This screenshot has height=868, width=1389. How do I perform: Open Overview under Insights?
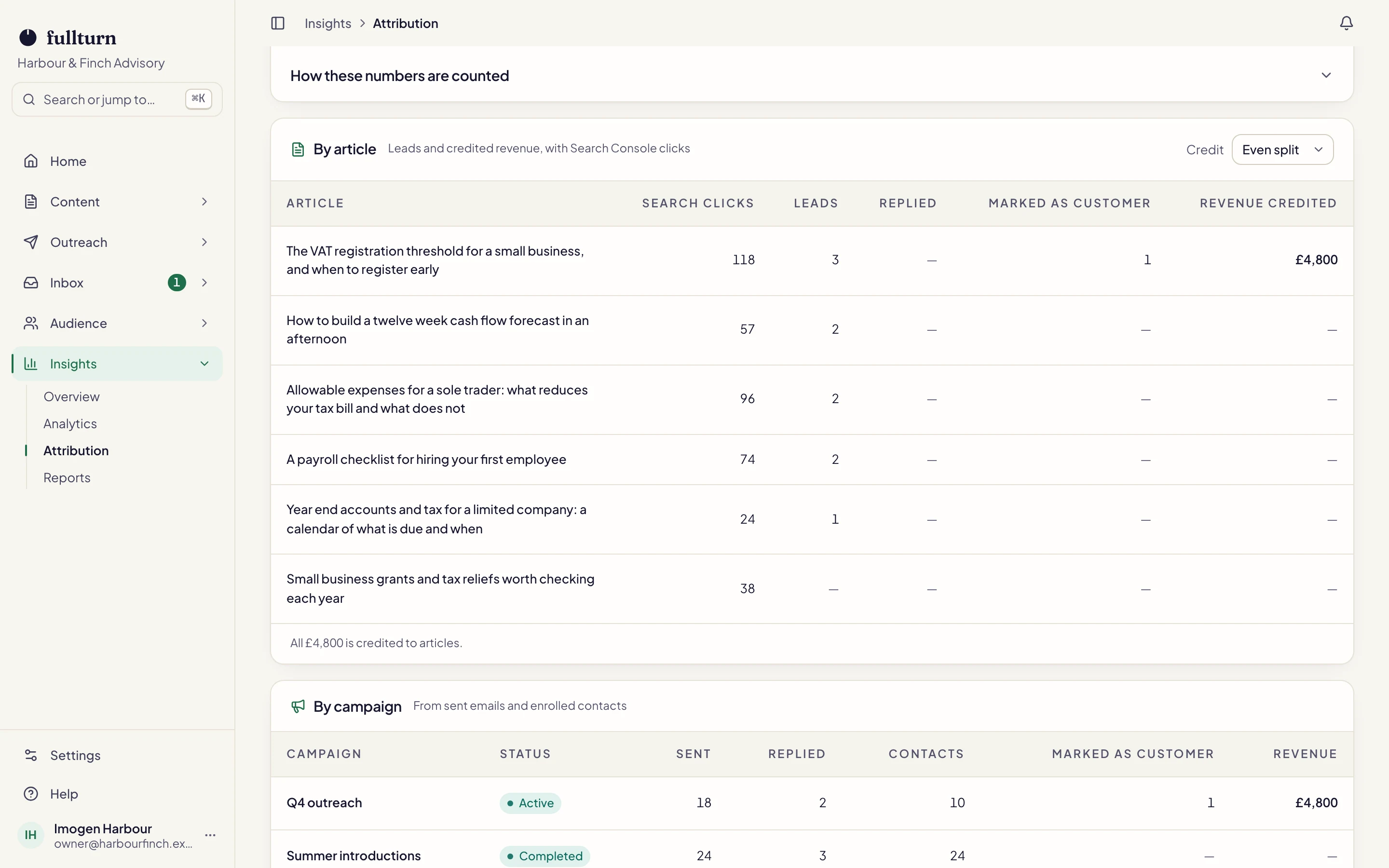click(x=72, y=397)
